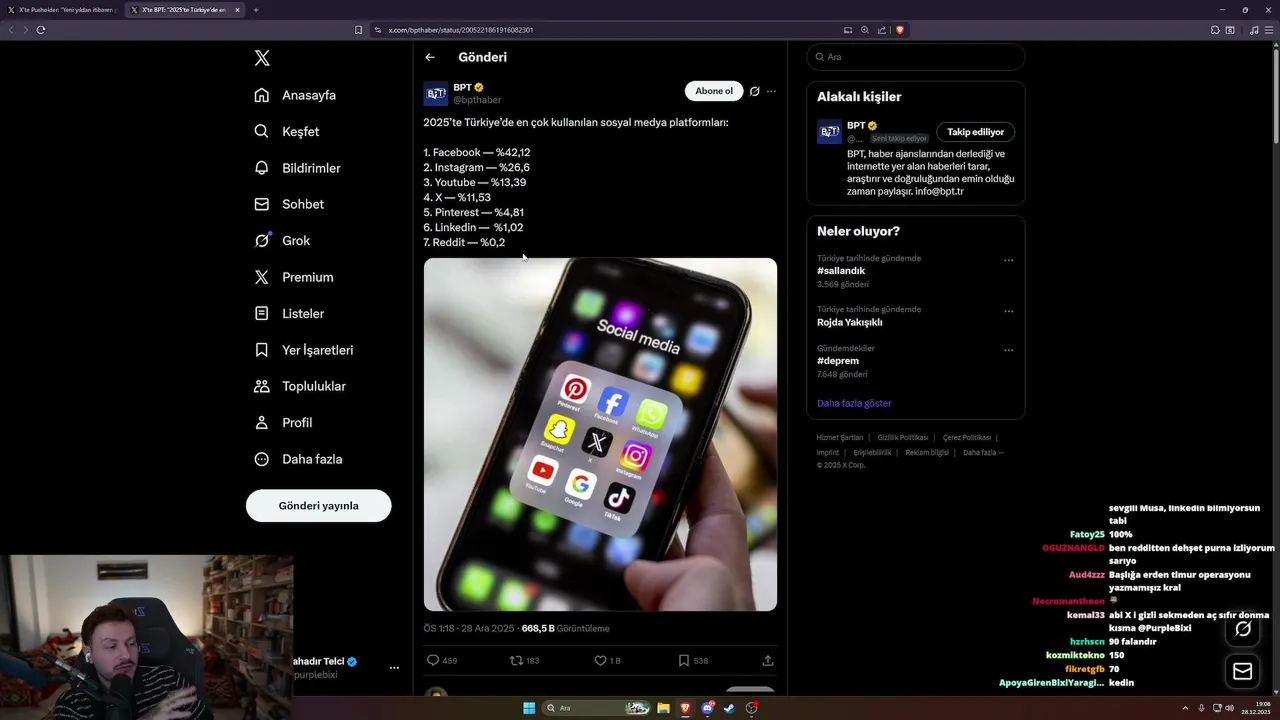Open browser media control music icon
This screenshot has width=1280, height=720.
pos(1254,30)
